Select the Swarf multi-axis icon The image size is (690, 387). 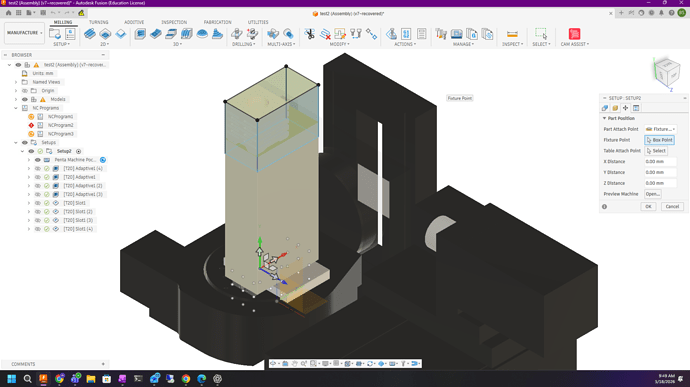(273, 34)
